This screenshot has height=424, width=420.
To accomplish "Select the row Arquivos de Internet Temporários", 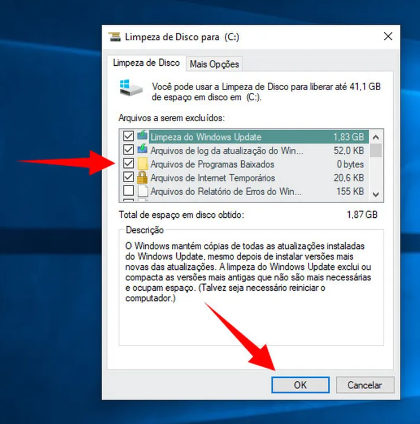I will click(x=213, y=178).
